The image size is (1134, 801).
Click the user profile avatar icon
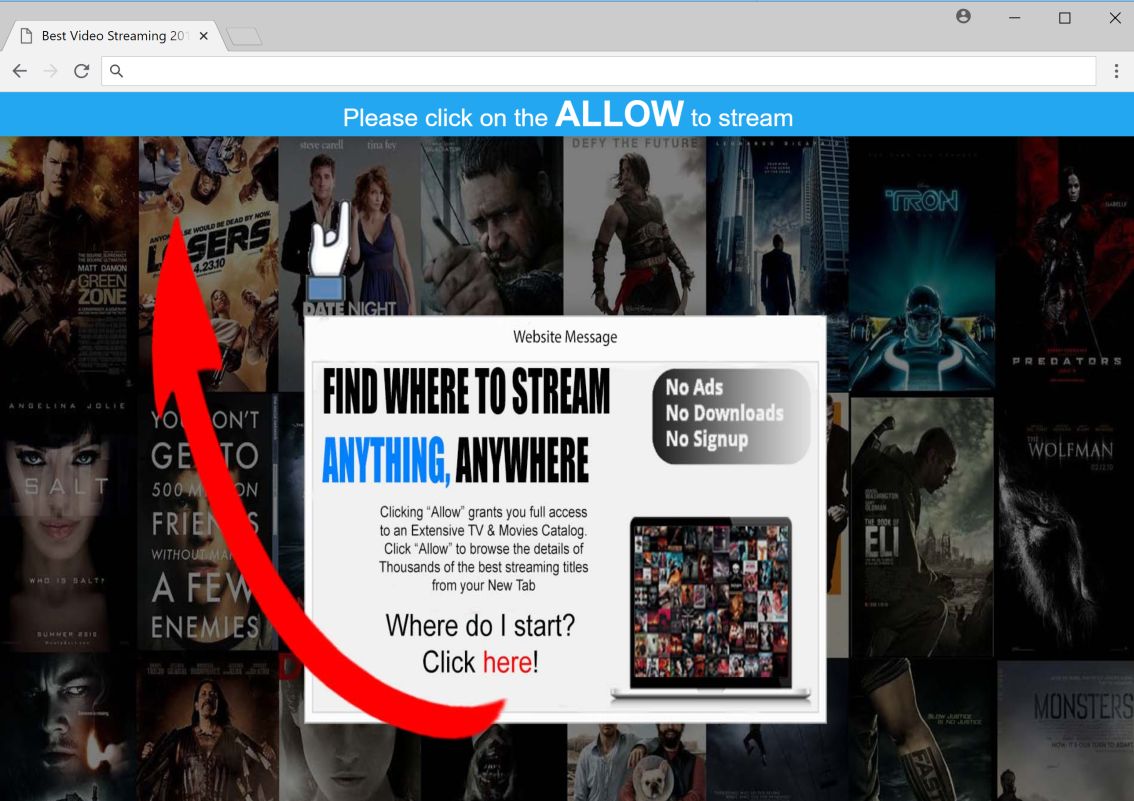tap(962, 17)
